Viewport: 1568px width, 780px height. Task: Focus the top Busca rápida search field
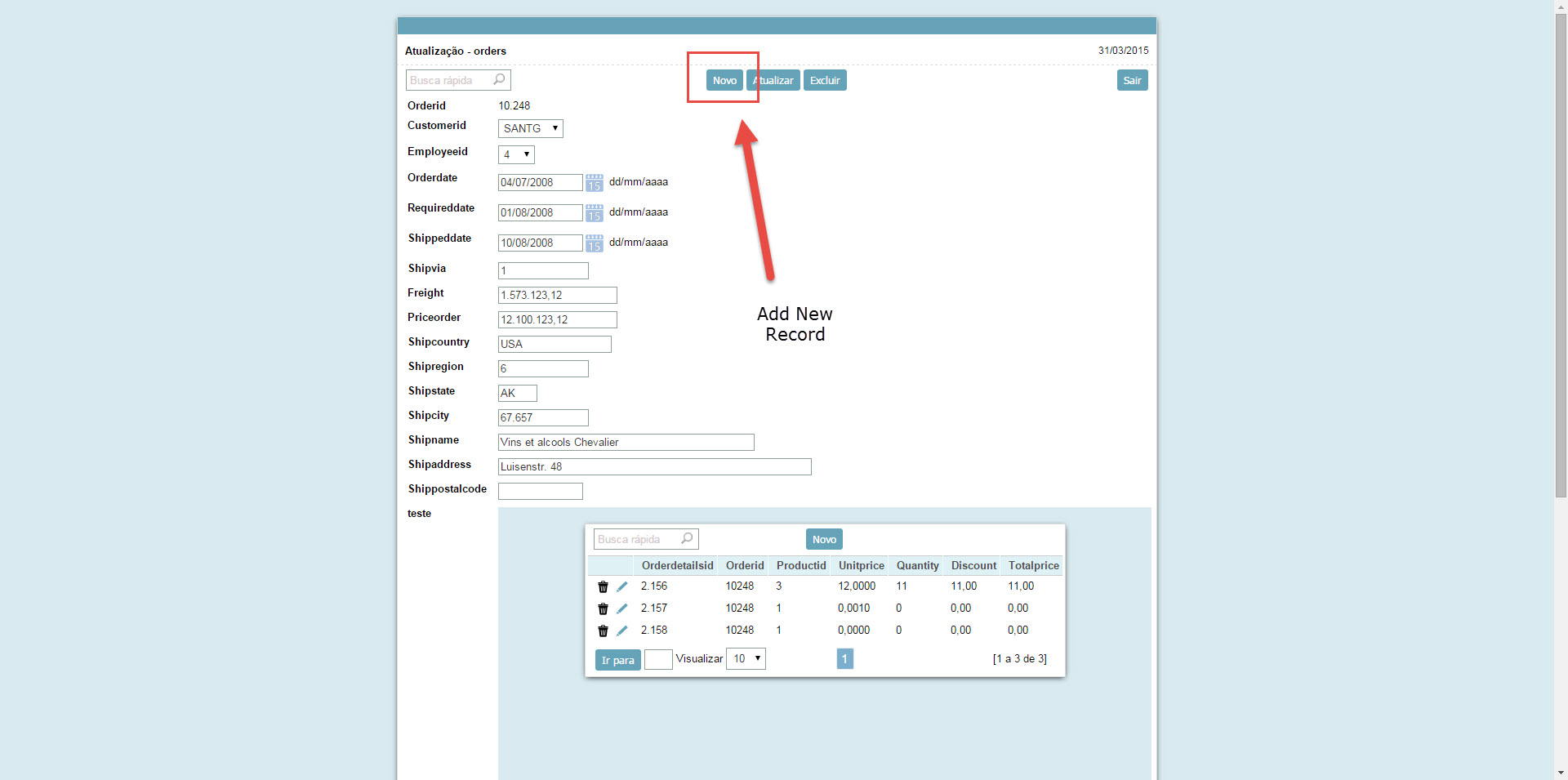458,80
